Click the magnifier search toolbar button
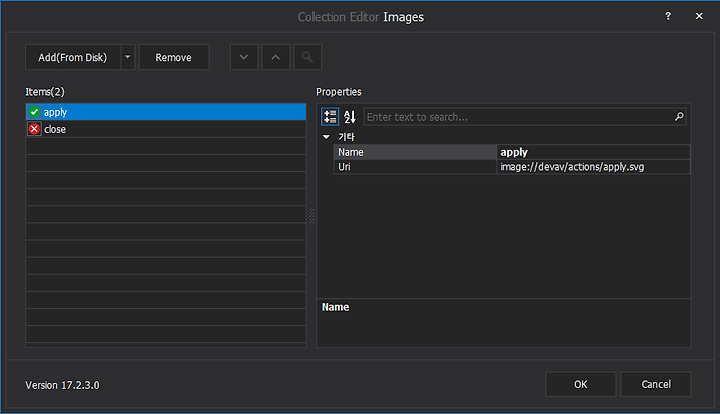720x414 pixels. tap(307, 57)
